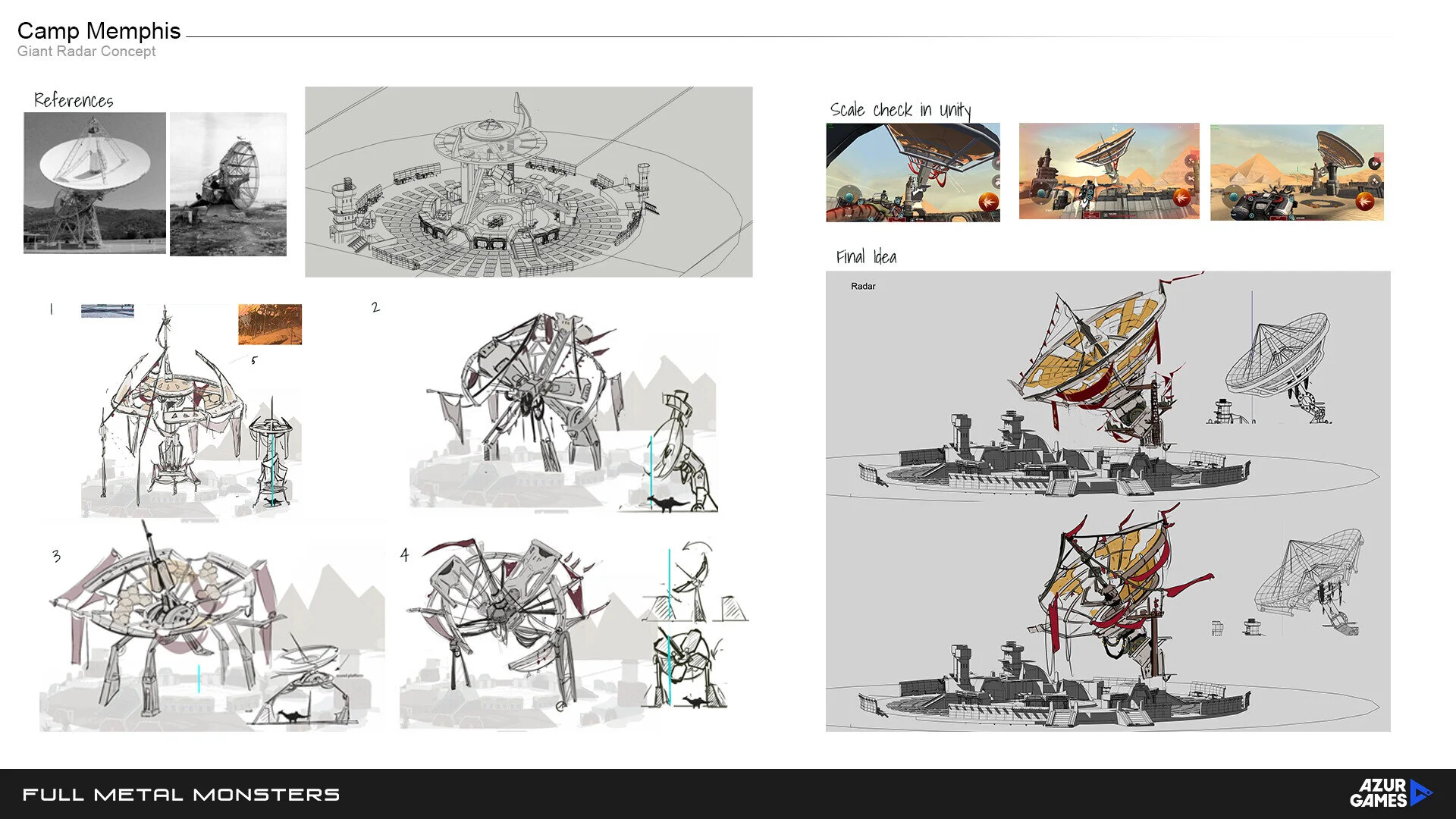The image size is (1456, 819).
Task: Click the 'Radar' label in Final Idea panel
Action: [863, 286]
